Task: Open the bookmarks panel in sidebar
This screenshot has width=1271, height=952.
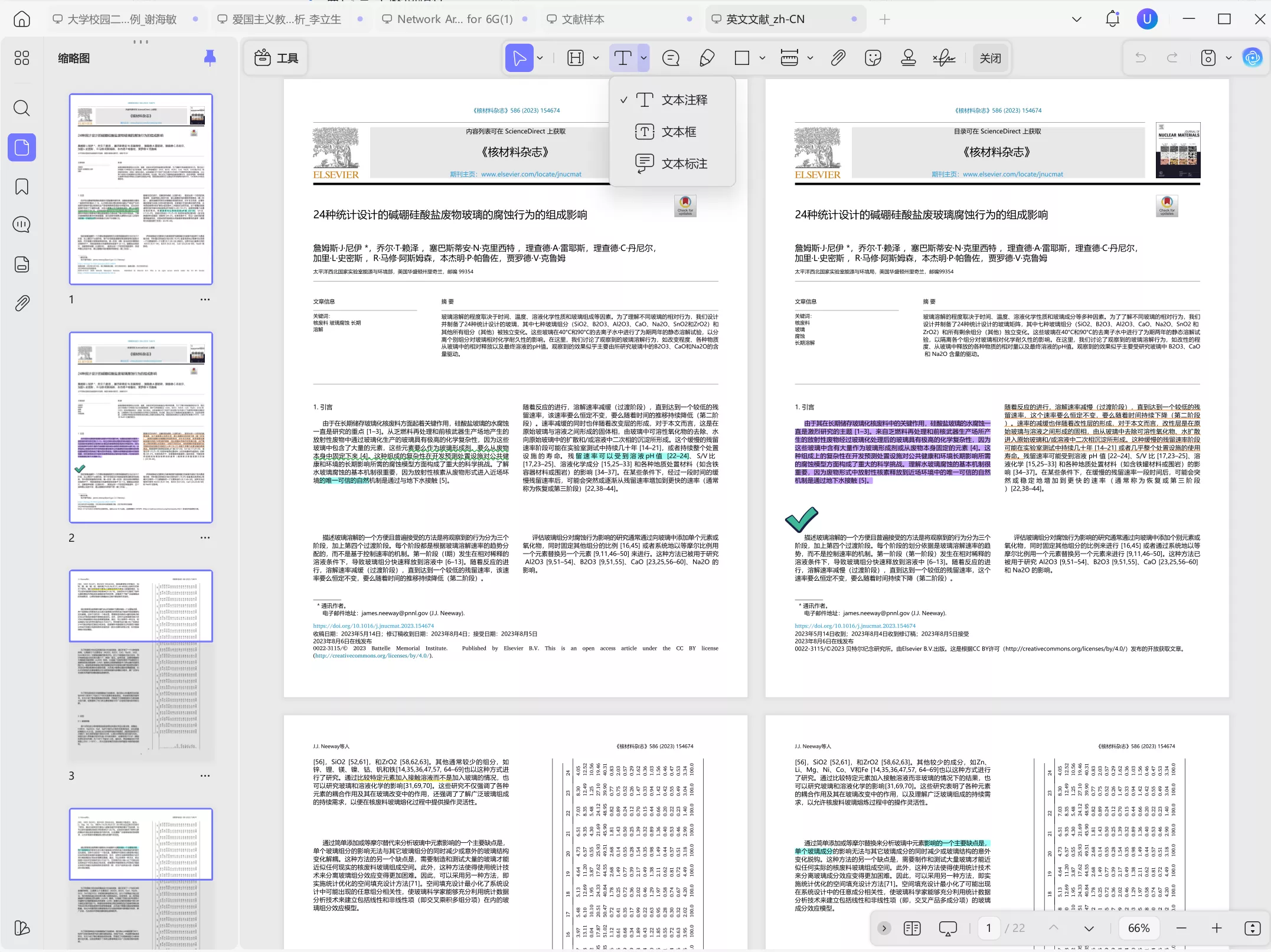Action: point(22,187)
